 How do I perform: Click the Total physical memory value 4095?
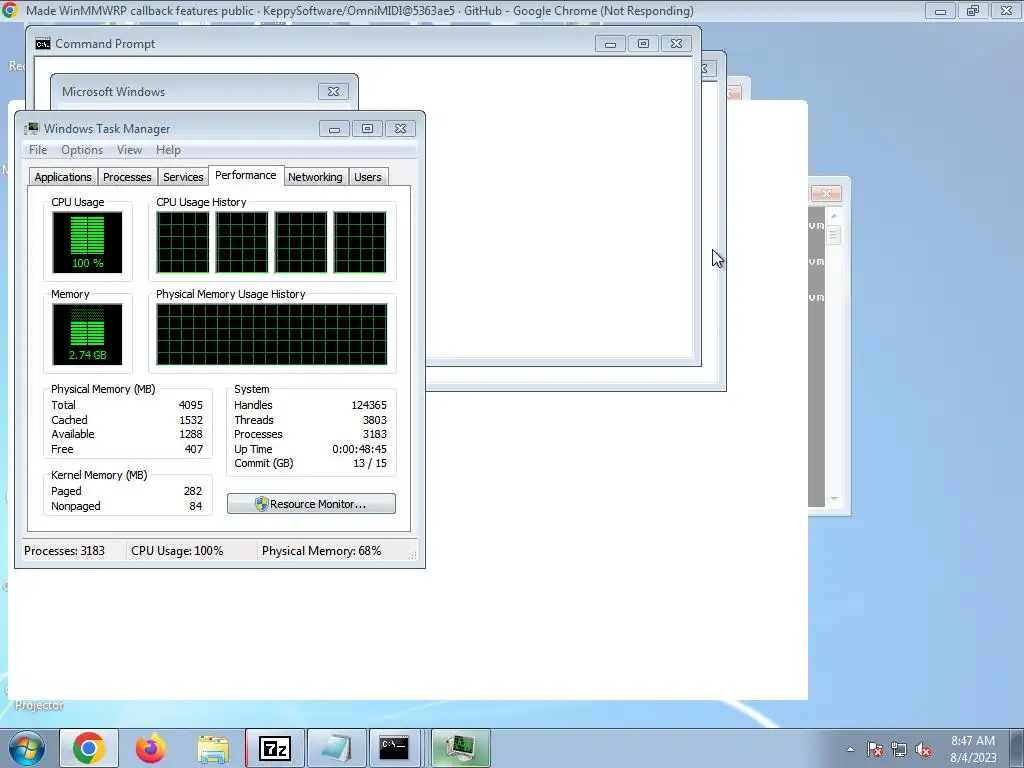point(191,405)
